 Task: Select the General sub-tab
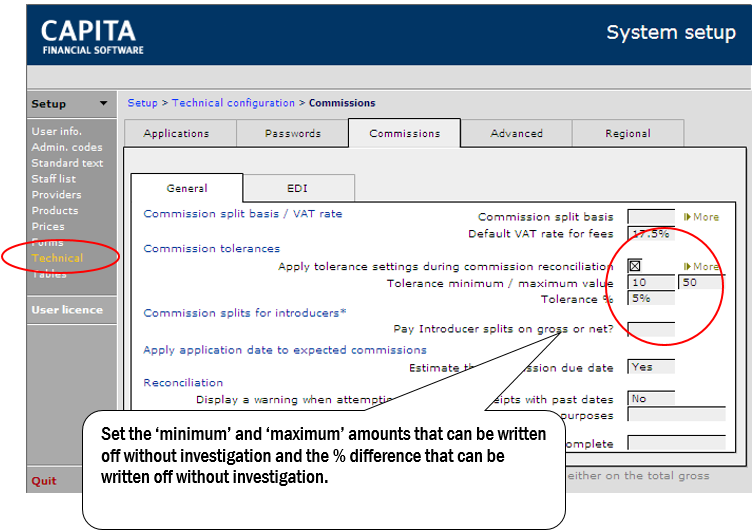(x=187, y=188)
